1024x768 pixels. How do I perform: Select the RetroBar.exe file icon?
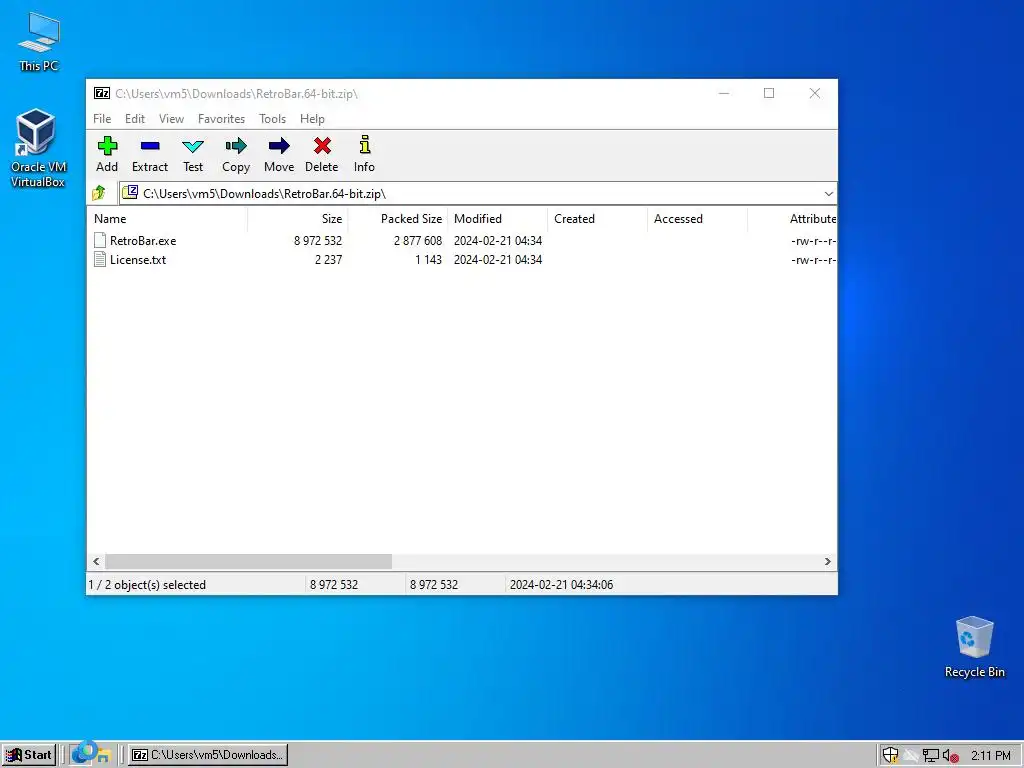100,240
